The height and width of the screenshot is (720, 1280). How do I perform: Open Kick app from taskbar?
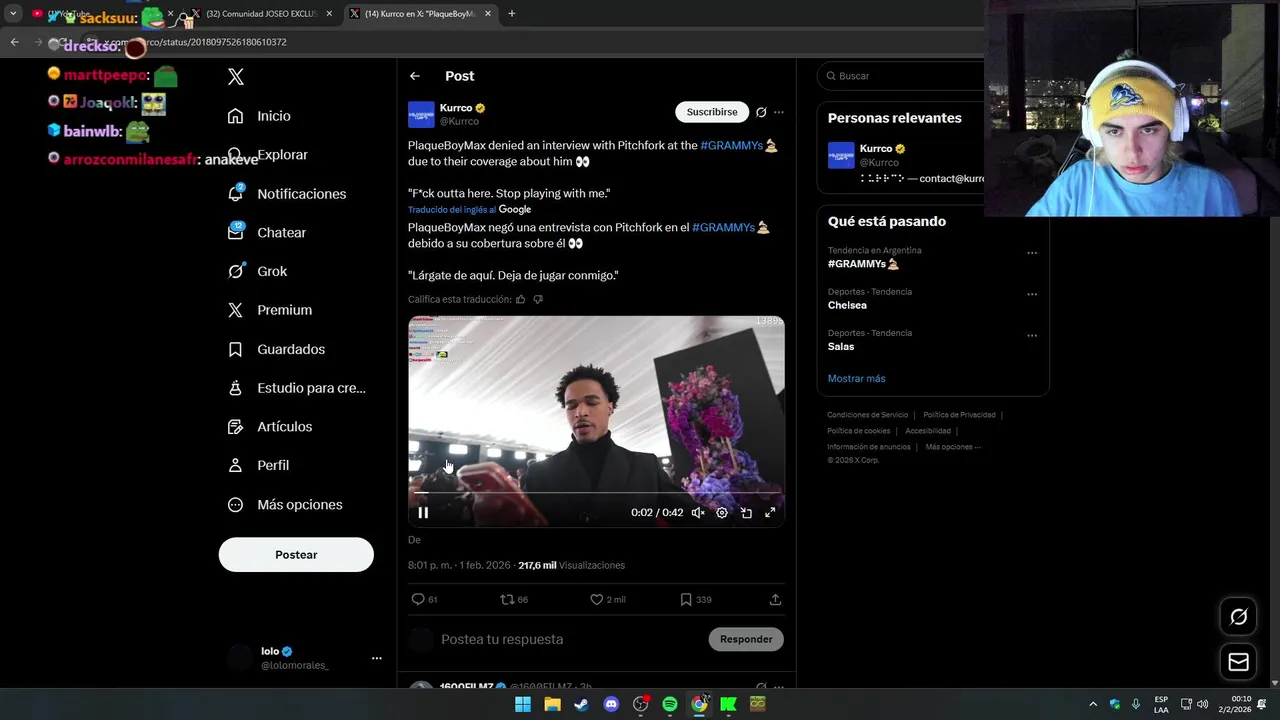(728, 704)
